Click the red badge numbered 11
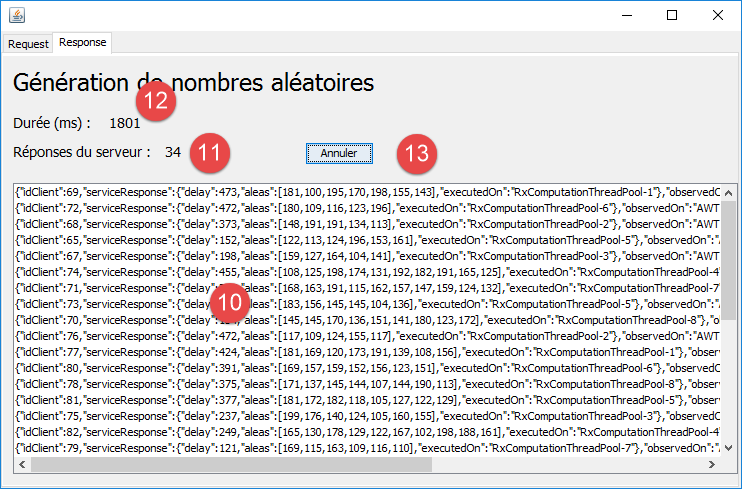742x489 pixels. tap(210, 152)
